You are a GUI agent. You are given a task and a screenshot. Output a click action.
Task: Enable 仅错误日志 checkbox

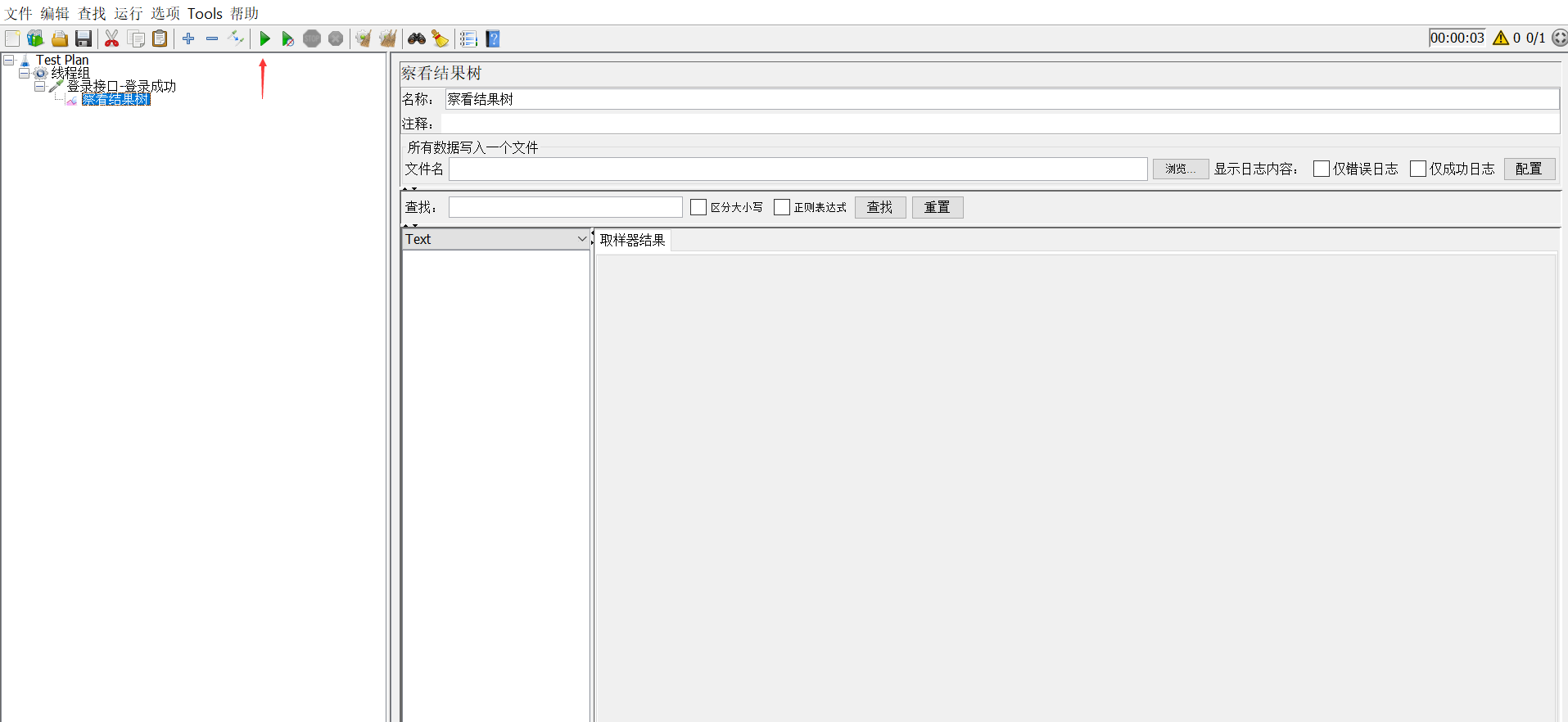pos(1322,169)
